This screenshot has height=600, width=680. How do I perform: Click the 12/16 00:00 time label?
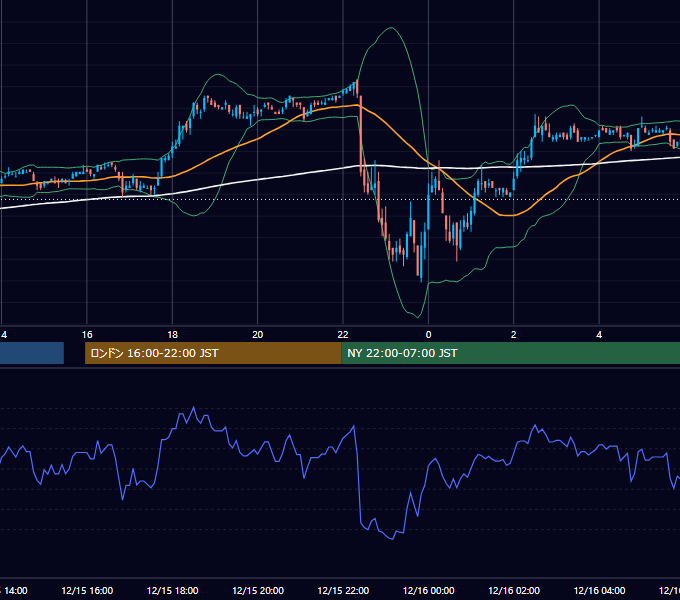tap(428, 590)
